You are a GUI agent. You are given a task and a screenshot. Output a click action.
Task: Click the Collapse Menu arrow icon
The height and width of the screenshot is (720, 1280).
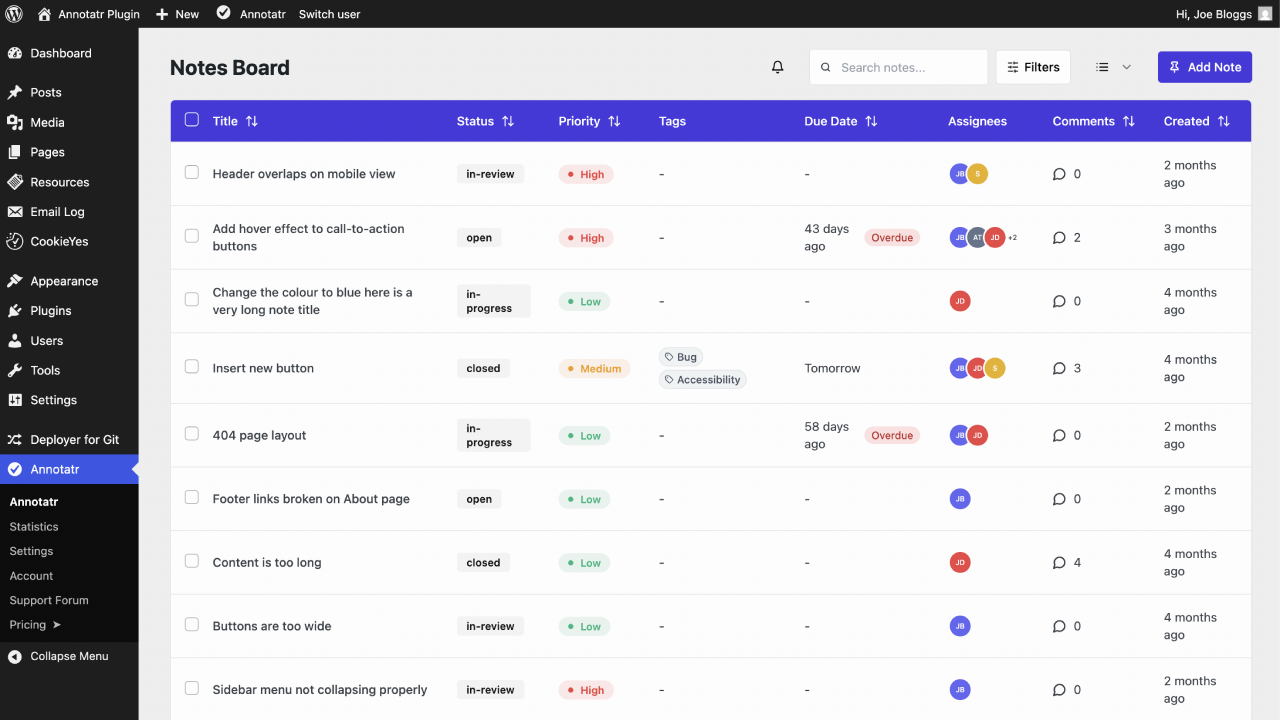click(14, 656)
